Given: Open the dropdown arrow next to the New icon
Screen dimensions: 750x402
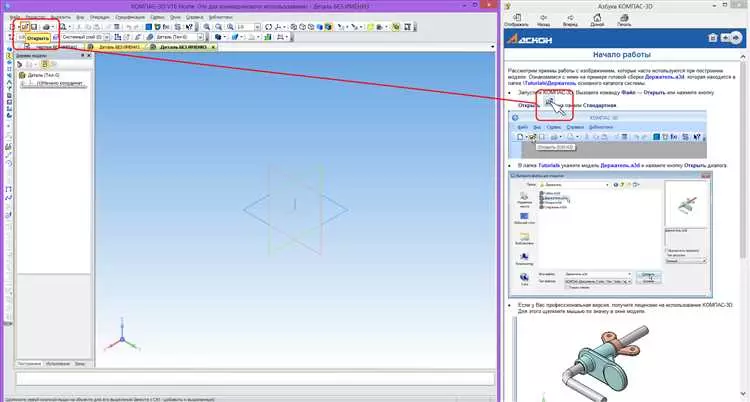Looking at the screenshot, I should pos(18,27).
